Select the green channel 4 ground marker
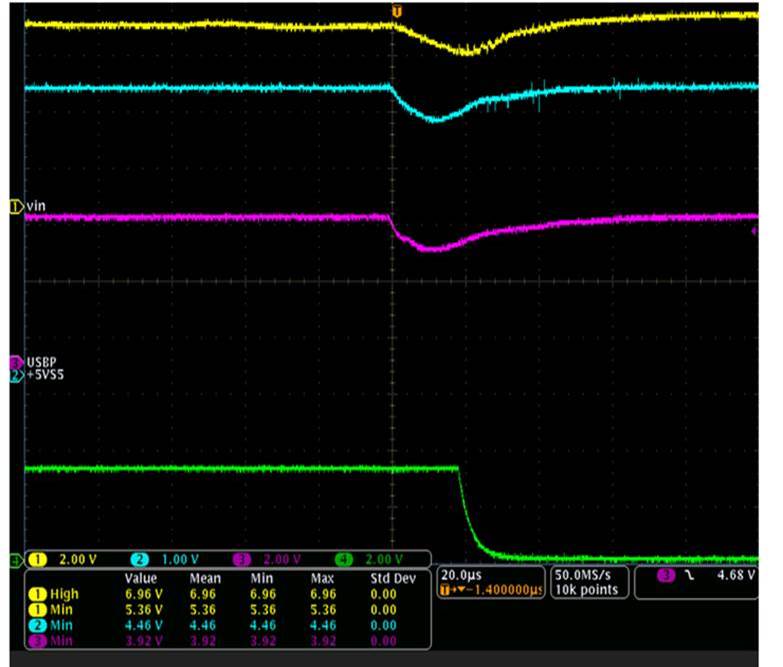 pyautogui.click(x=16, y=560)
